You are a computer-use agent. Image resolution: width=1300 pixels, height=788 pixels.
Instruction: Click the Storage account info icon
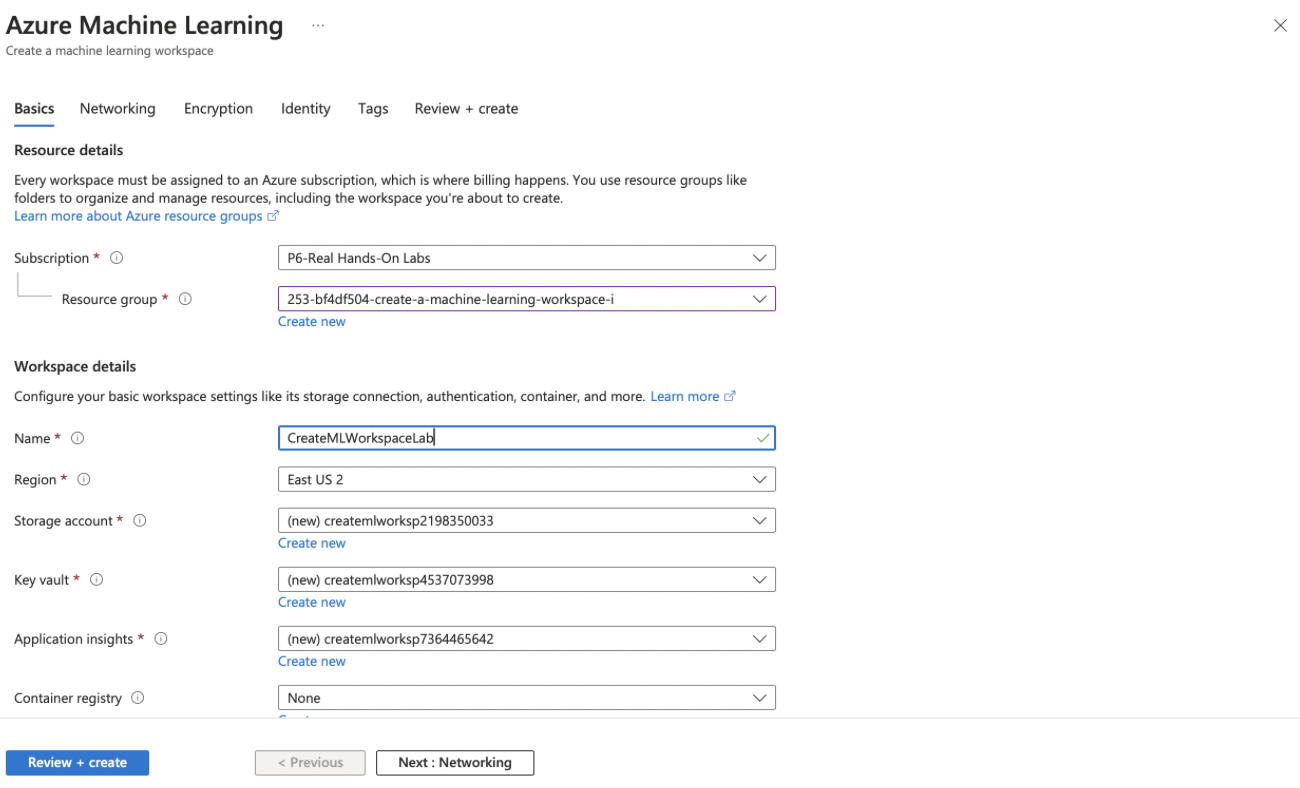[140, 521]
